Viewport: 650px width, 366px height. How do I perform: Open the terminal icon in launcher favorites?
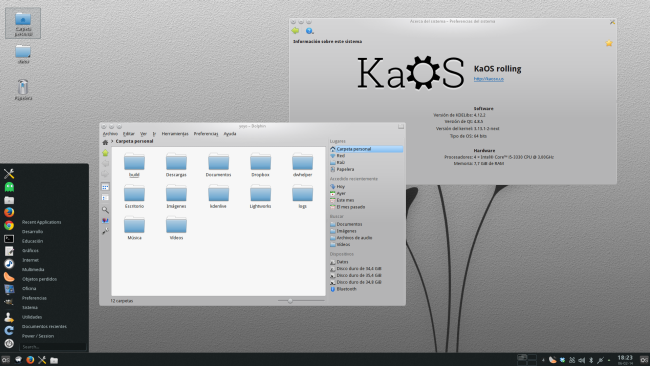pyautogui.click(x=9, y=239)
